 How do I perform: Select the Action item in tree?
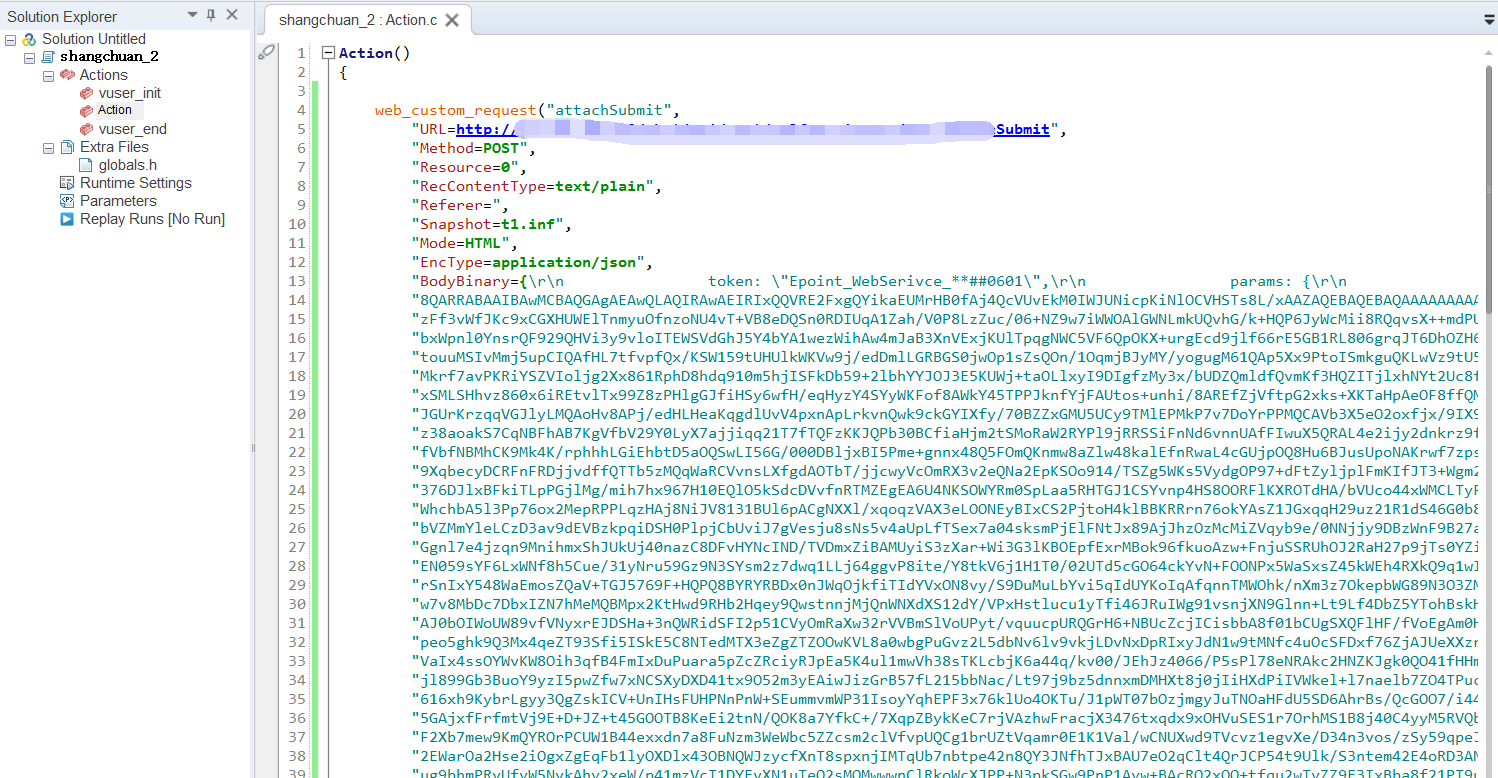point(115,110)
